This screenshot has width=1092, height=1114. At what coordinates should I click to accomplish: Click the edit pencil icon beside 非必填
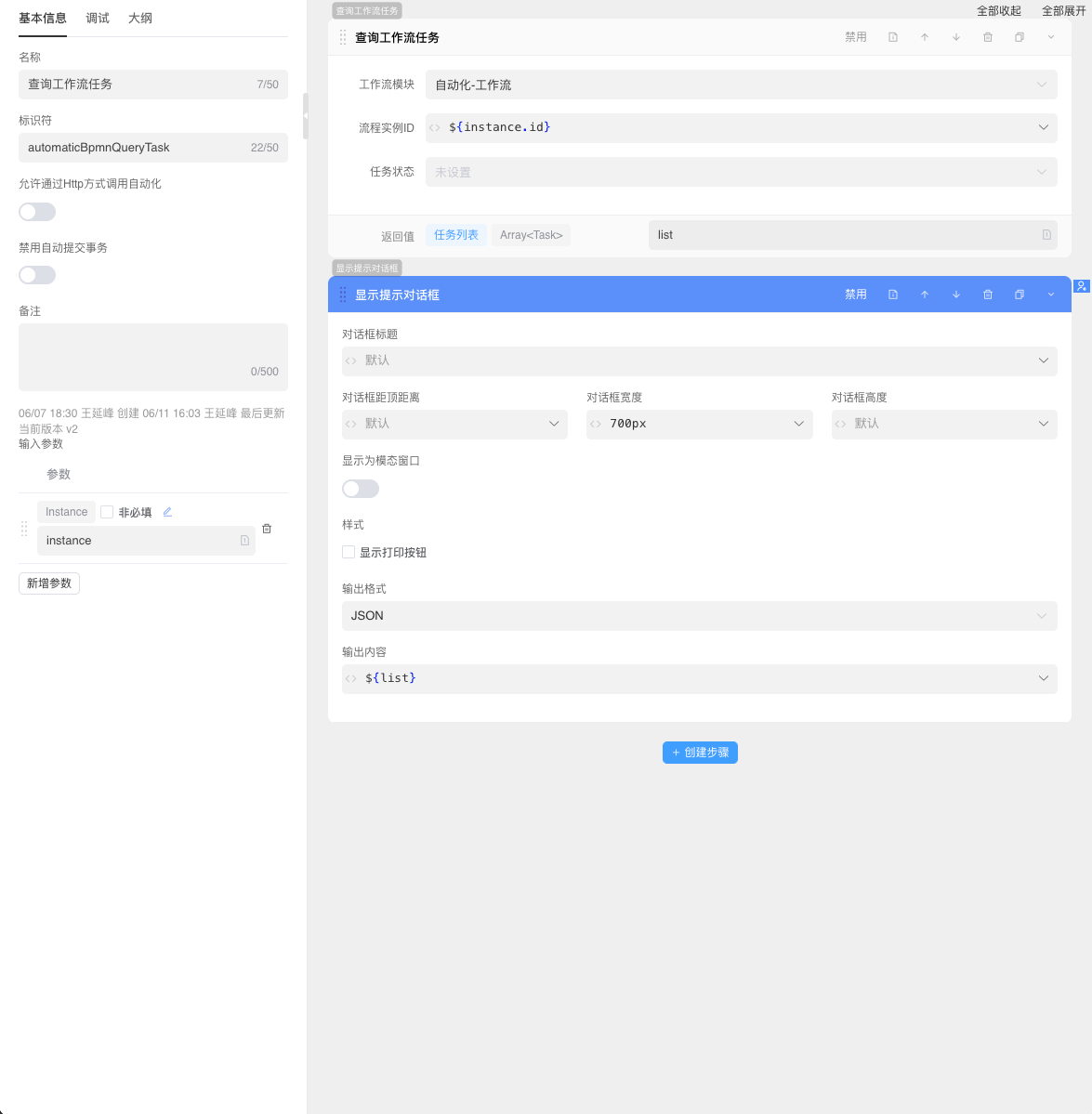tap(167, 512)
